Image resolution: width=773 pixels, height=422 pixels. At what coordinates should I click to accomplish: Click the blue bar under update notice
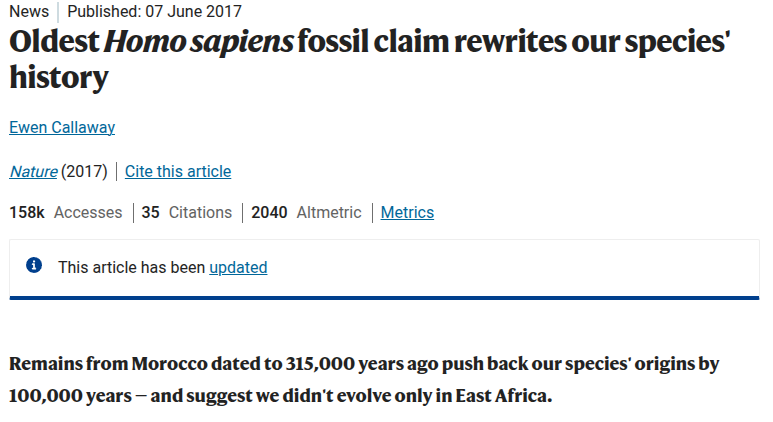[x=385, y=298]
